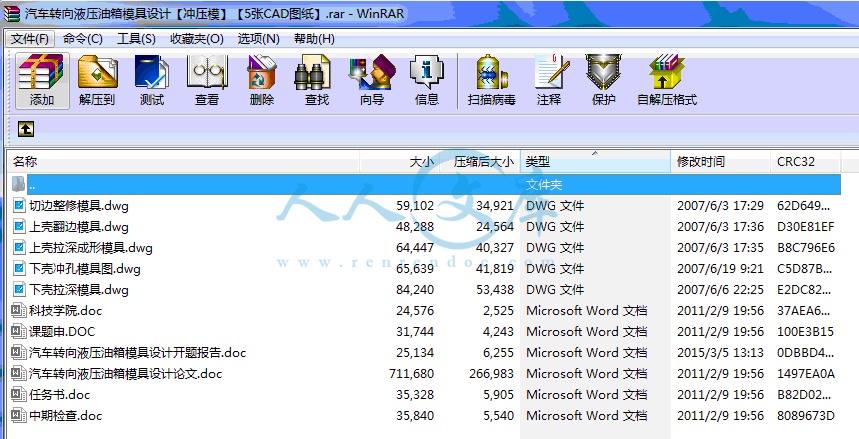Click the 删除 (Delete) toolbar icon
The height and width of the screenshot is (439, 859).
pyautogui.click(x=261, y=81)
